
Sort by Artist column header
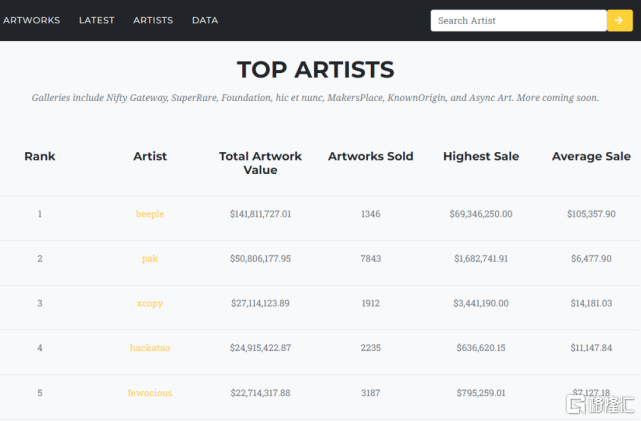pos(150,156)
